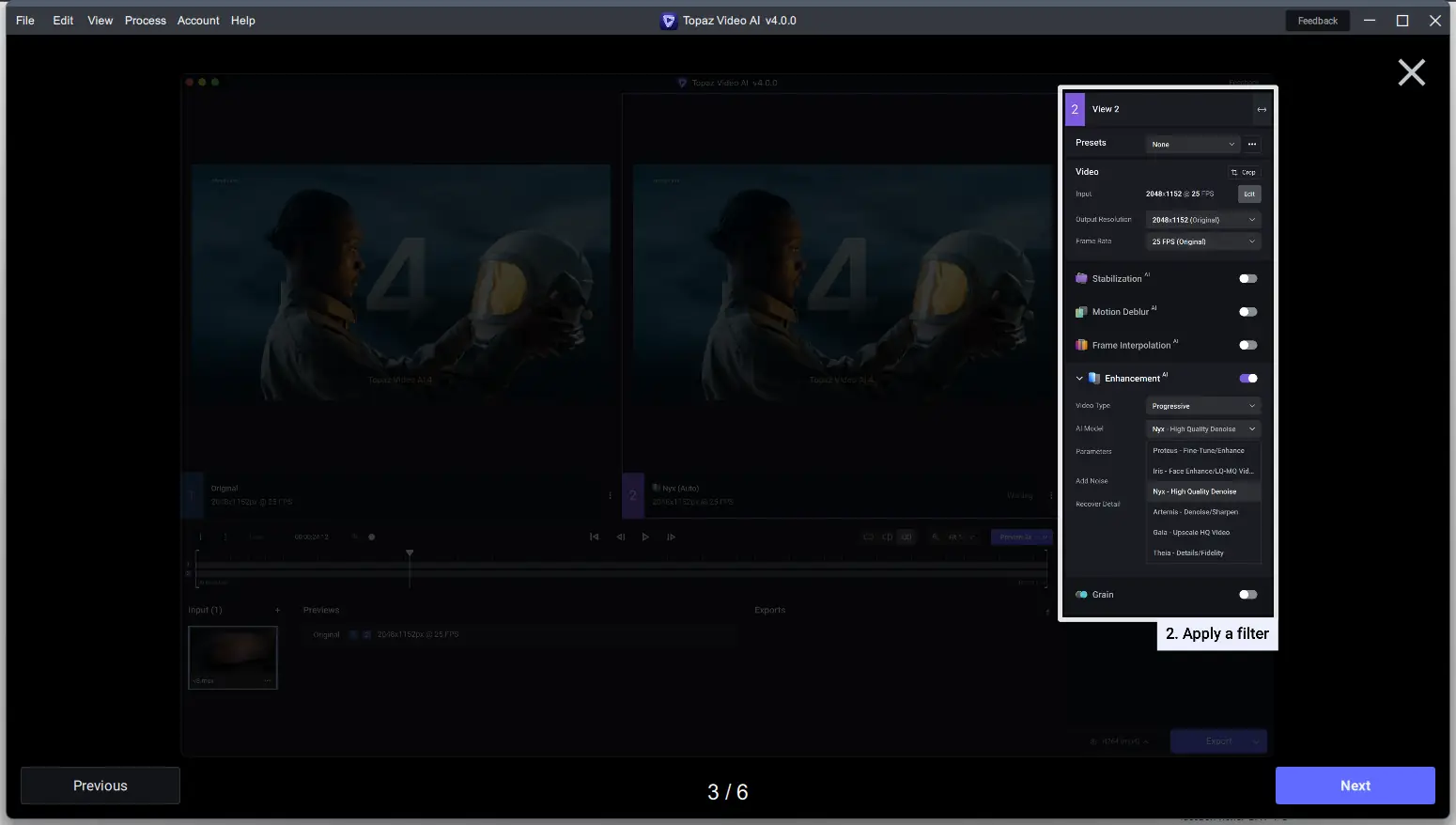Jump to the start of the clip
The width and height of the screenshot is (1456, 825).
point(594,537)
